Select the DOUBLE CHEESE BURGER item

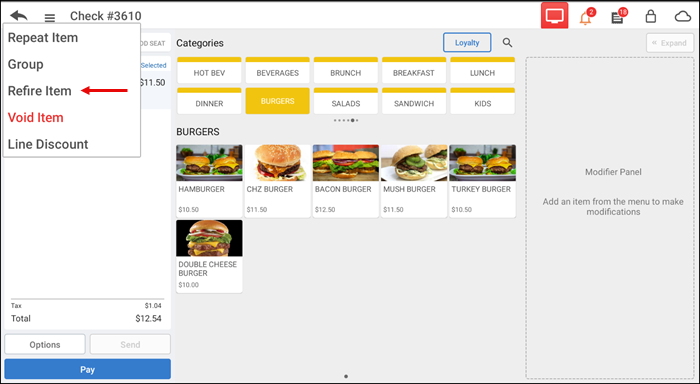(x=209, y=256)
